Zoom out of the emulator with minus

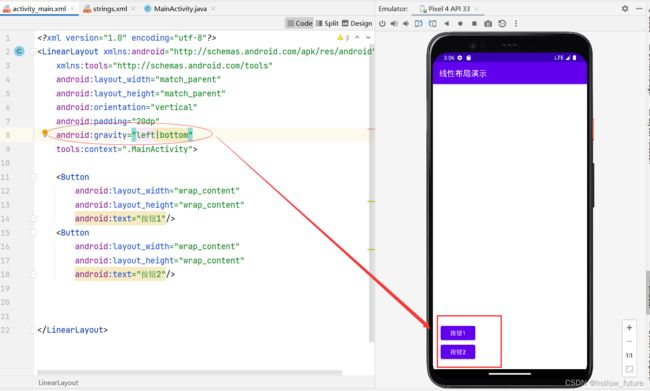tap(629, 342)
